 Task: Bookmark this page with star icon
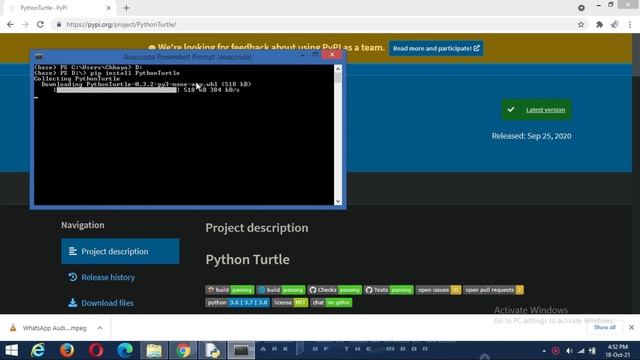581,24
